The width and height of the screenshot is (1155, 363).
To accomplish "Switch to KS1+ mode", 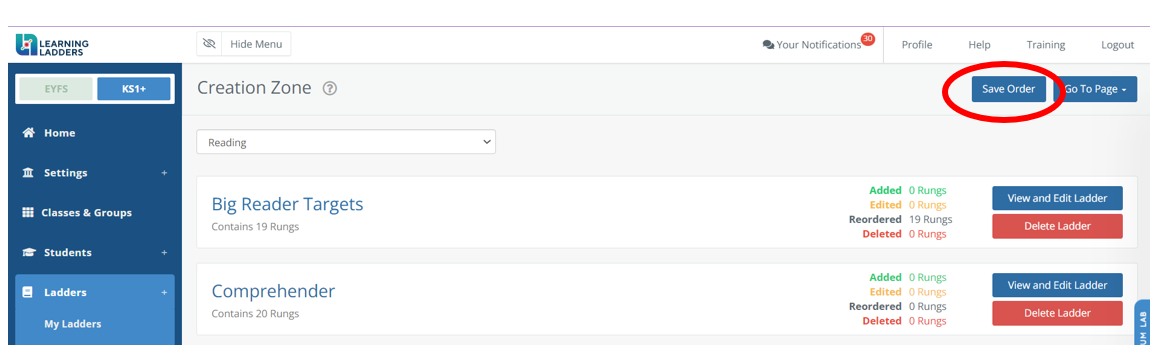I will (134, 88).
